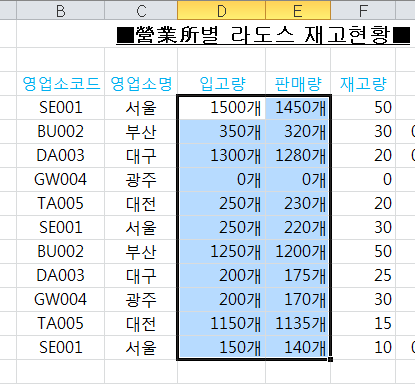The height and width of the screenshot is (384, 415).
Task: Click 부산 in the 320개 row
Action: pyautogui.click(x=141, y=131)
